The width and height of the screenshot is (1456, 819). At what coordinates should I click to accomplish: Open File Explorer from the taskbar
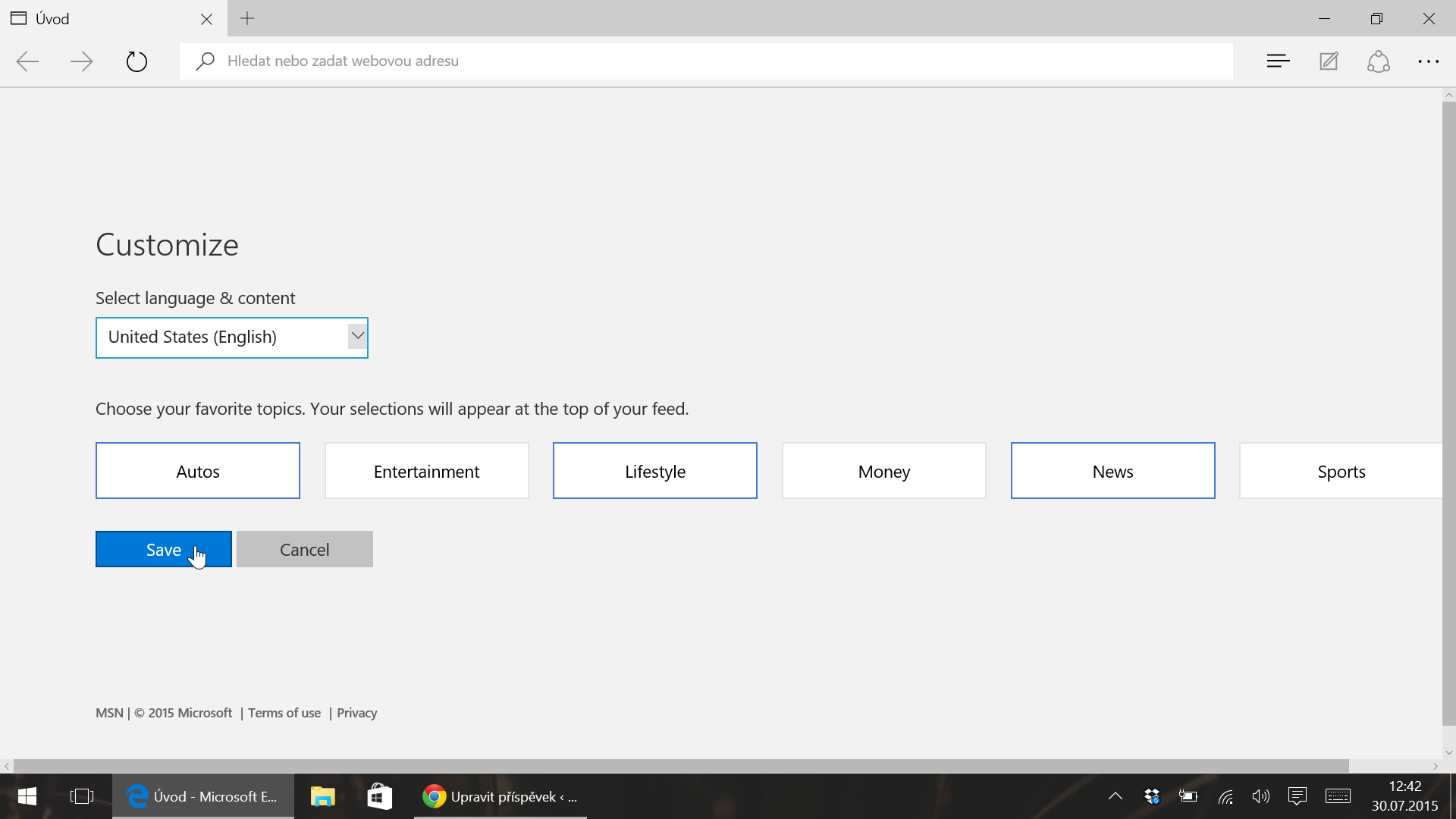point(322,796)
